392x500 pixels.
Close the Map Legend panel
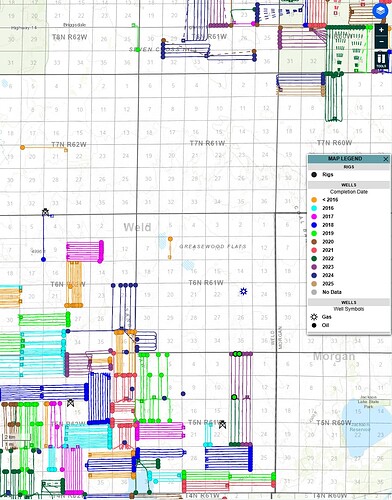pyautogui.click(x=386, y=159)
